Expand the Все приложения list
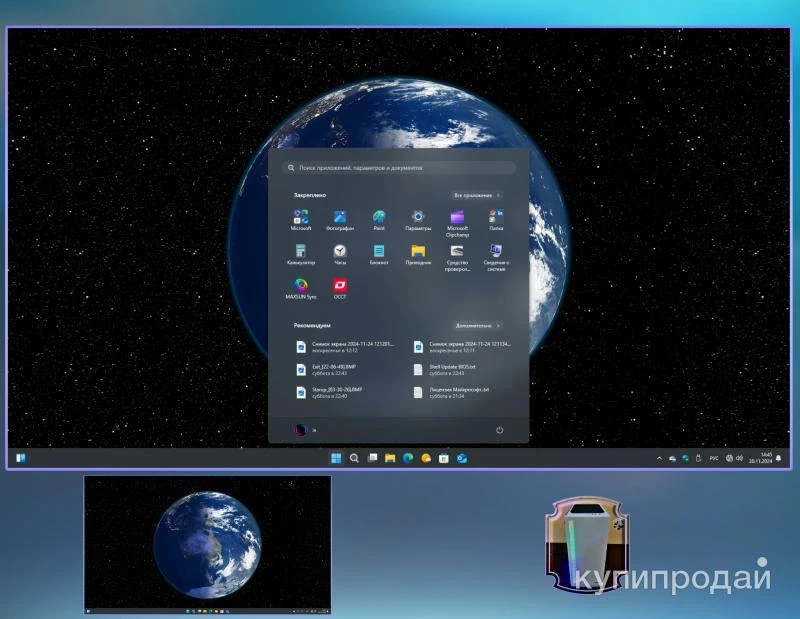The height and width of the screenshot is (619, 800). (477, 195)
